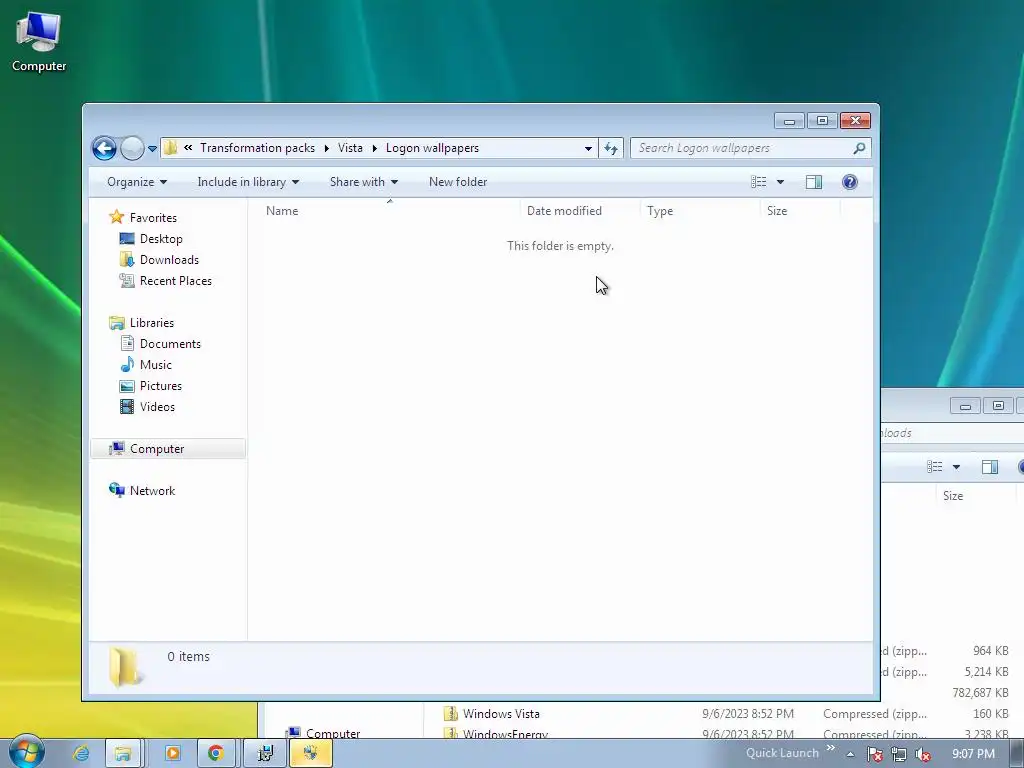The width and height of the screenshot is (1024, 768).
Task: Sort by Size column in background window
Action: 976,496
